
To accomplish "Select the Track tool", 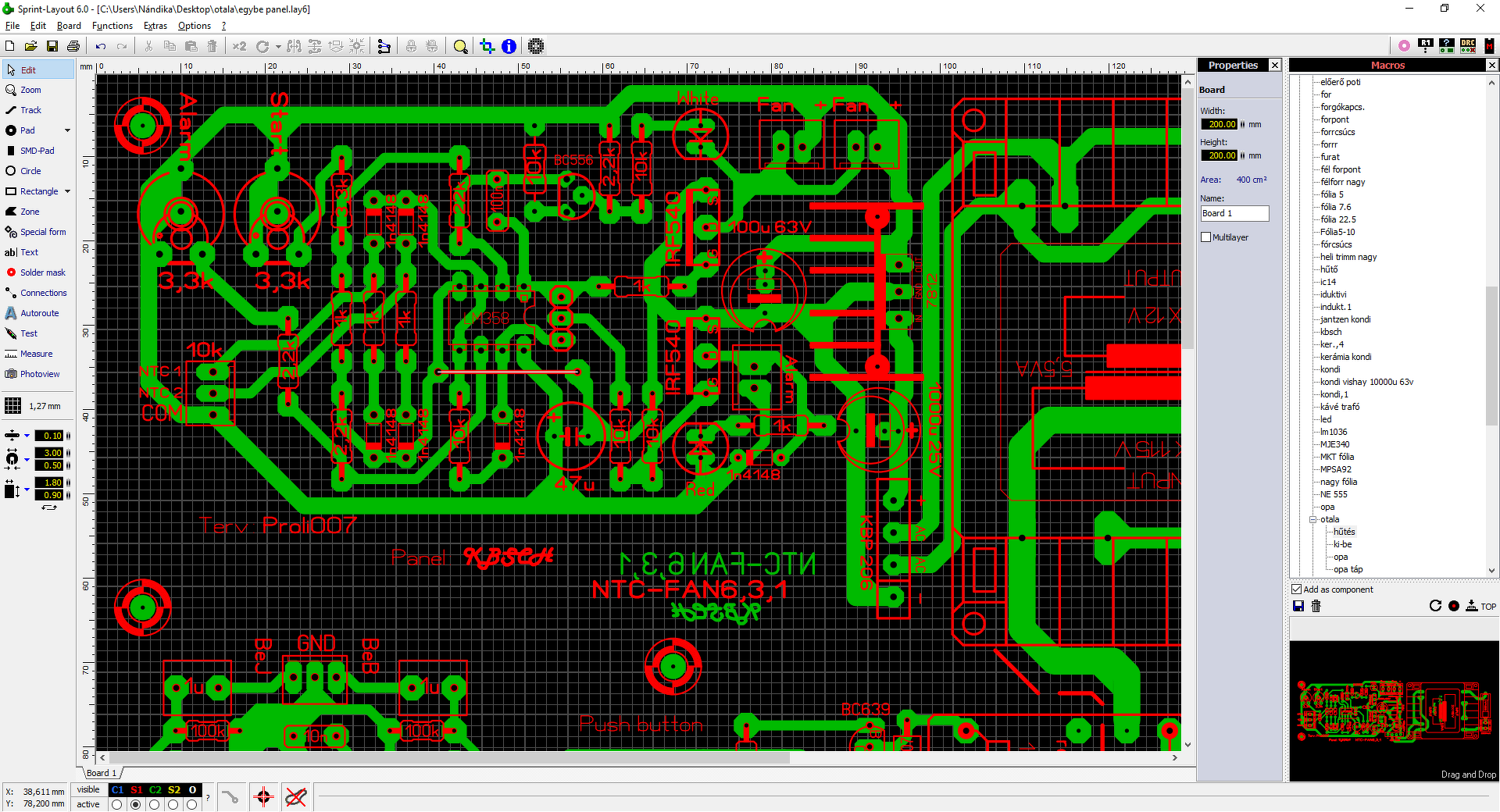I will tap(37, 110).
